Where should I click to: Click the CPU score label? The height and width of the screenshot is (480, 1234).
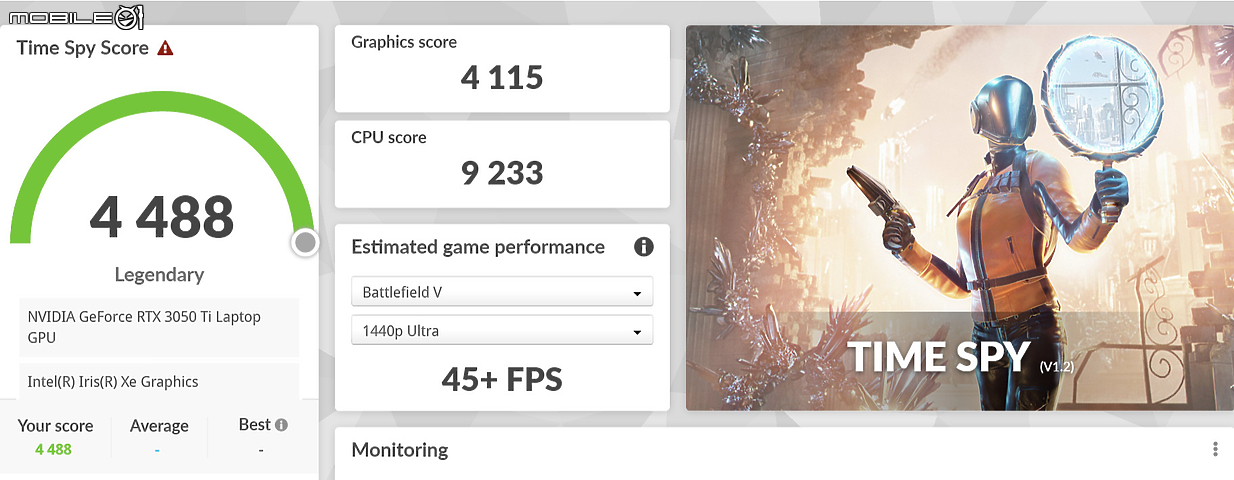pyautogui.click(x=389, y=137)
